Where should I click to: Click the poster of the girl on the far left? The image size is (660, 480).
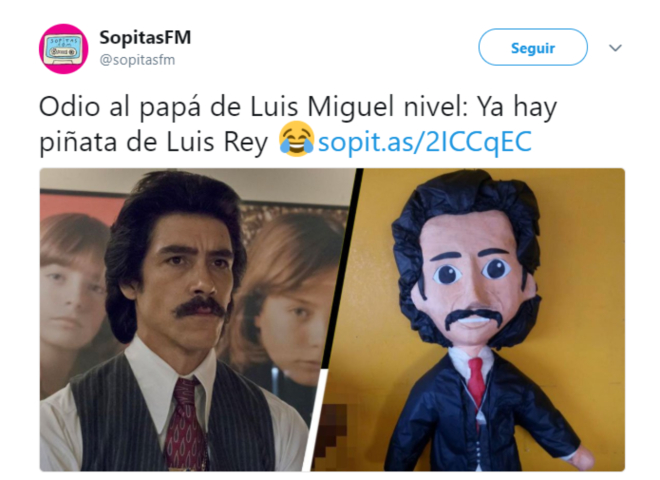point(74,291)
